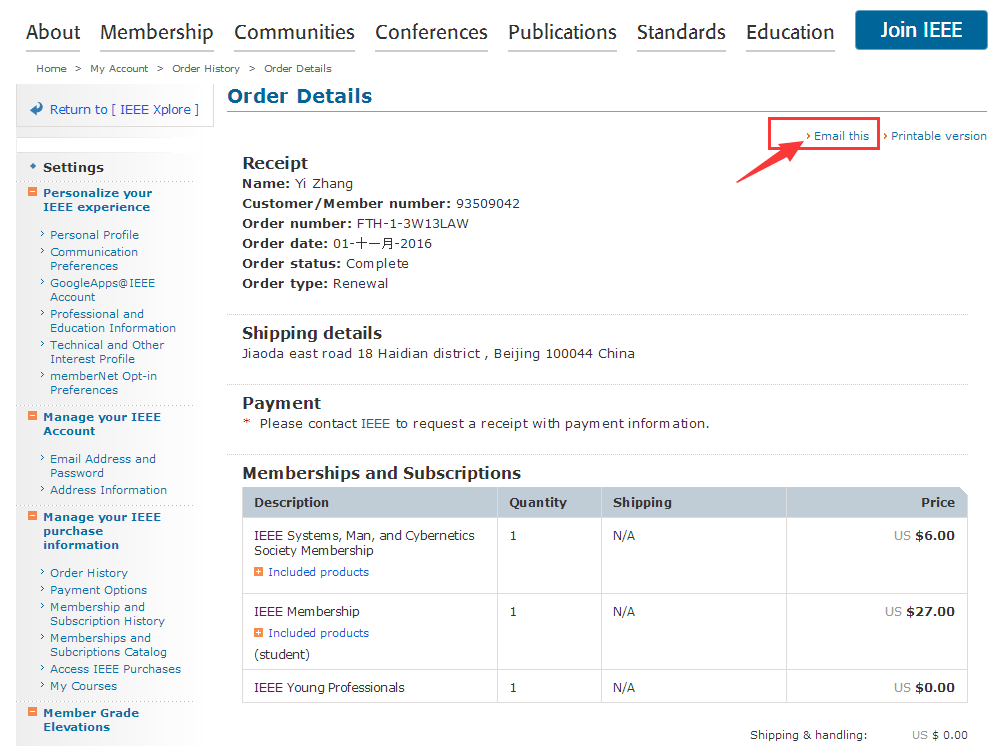999x746 pixels.
Task: Open My Courses link
Action: click(x=83, y=686)
